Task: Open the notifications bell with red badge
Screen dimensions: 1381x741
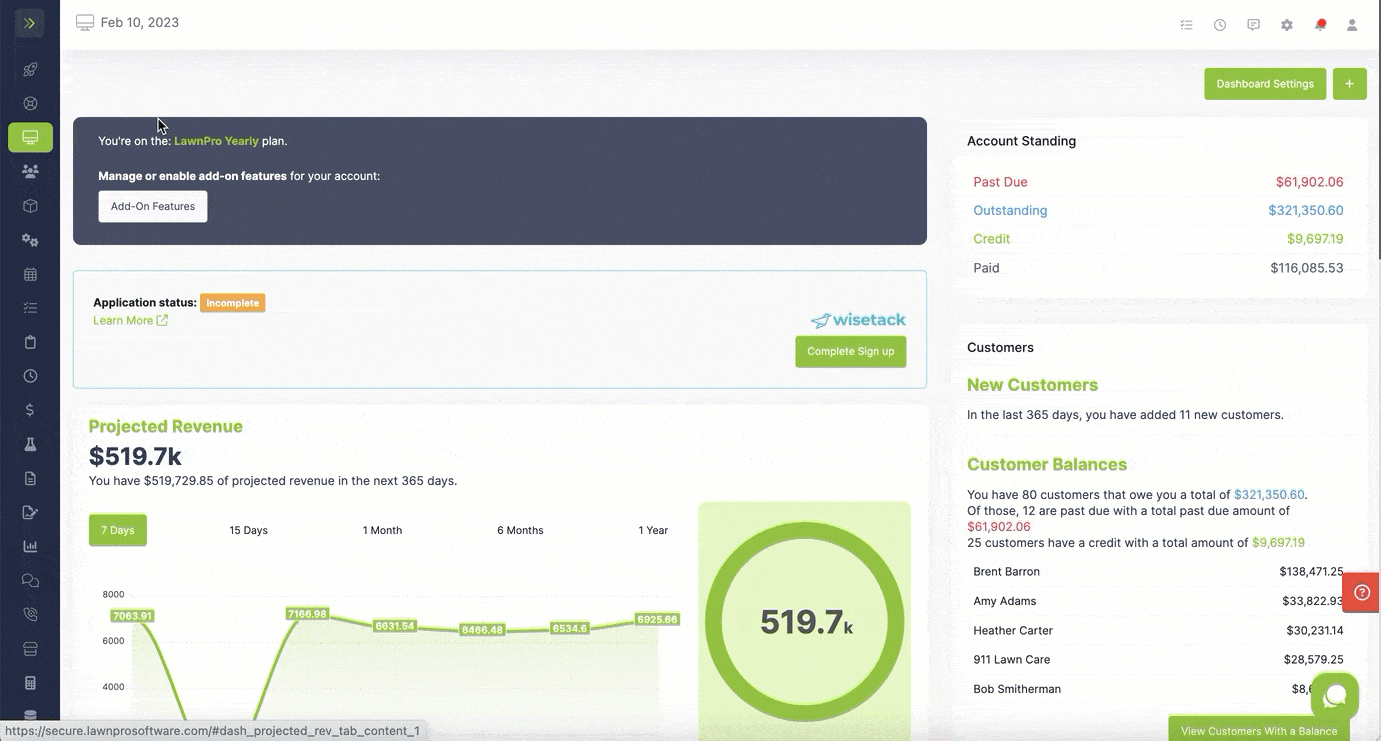Action: coord(1320,25)
